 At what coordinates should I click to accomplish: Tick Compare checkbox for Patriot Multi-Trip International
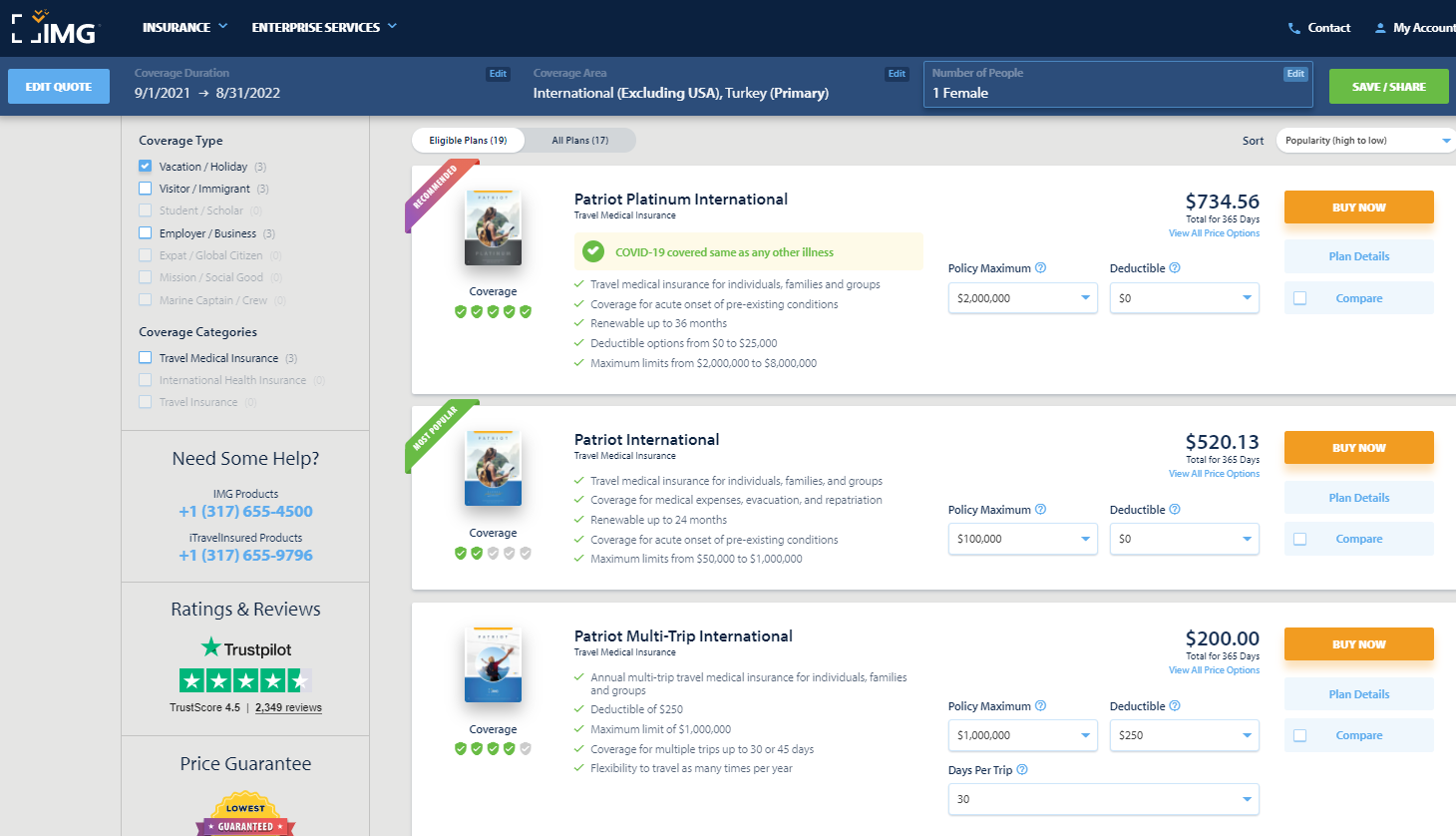click(1299, 735)
